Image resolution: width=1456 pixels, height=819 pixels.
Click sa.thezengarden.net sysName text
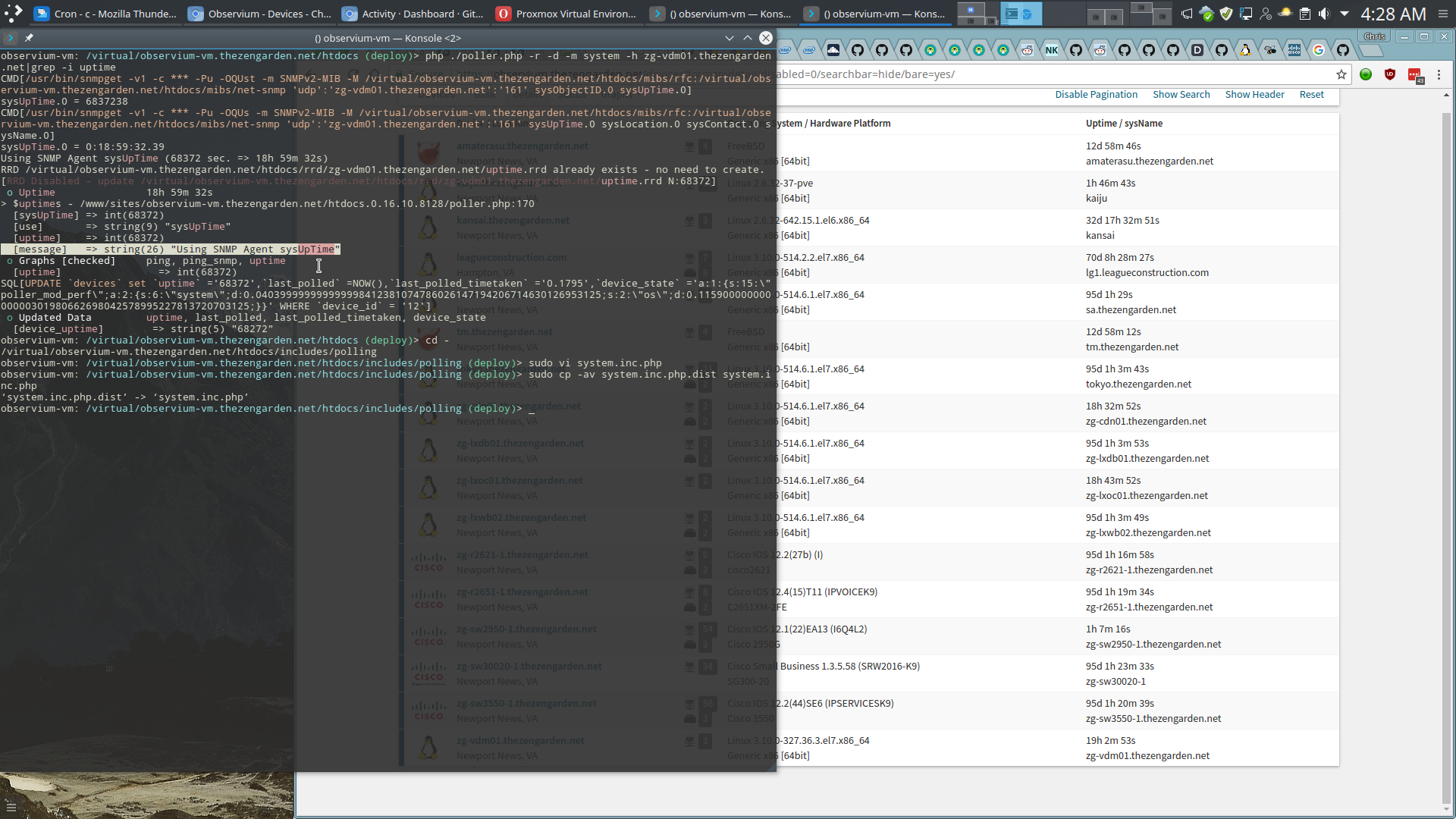coord(1131,310)
